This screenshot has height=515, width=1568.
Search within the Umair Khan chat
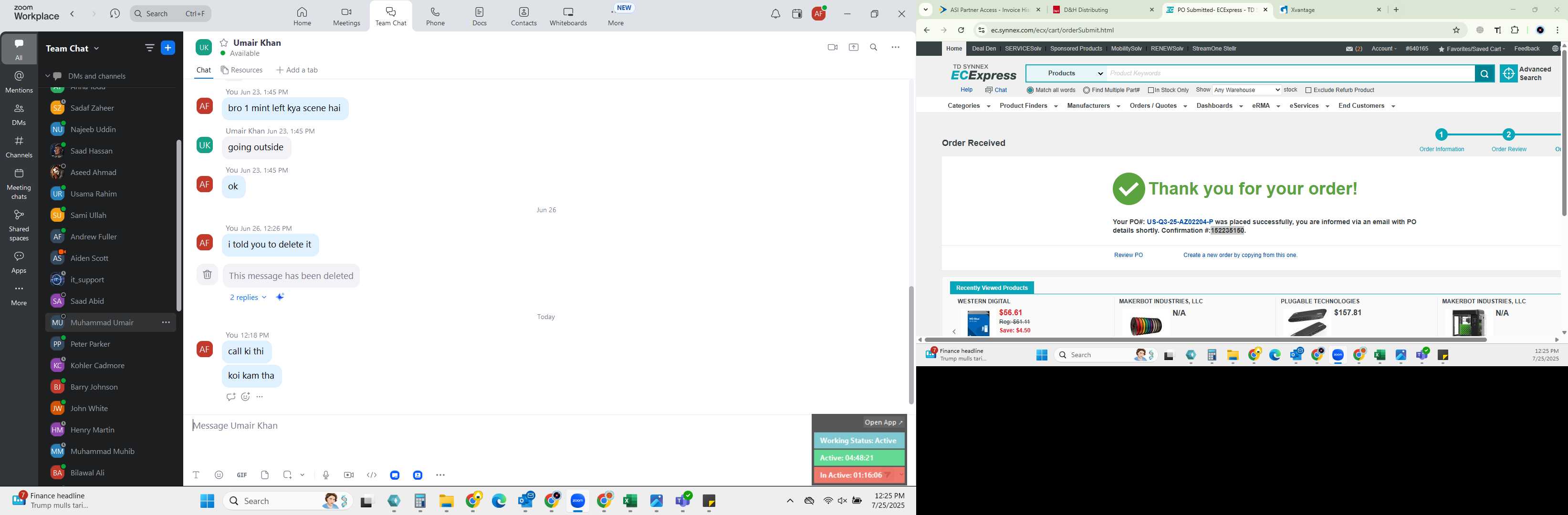pyautogui.click(x=874, y=47)
